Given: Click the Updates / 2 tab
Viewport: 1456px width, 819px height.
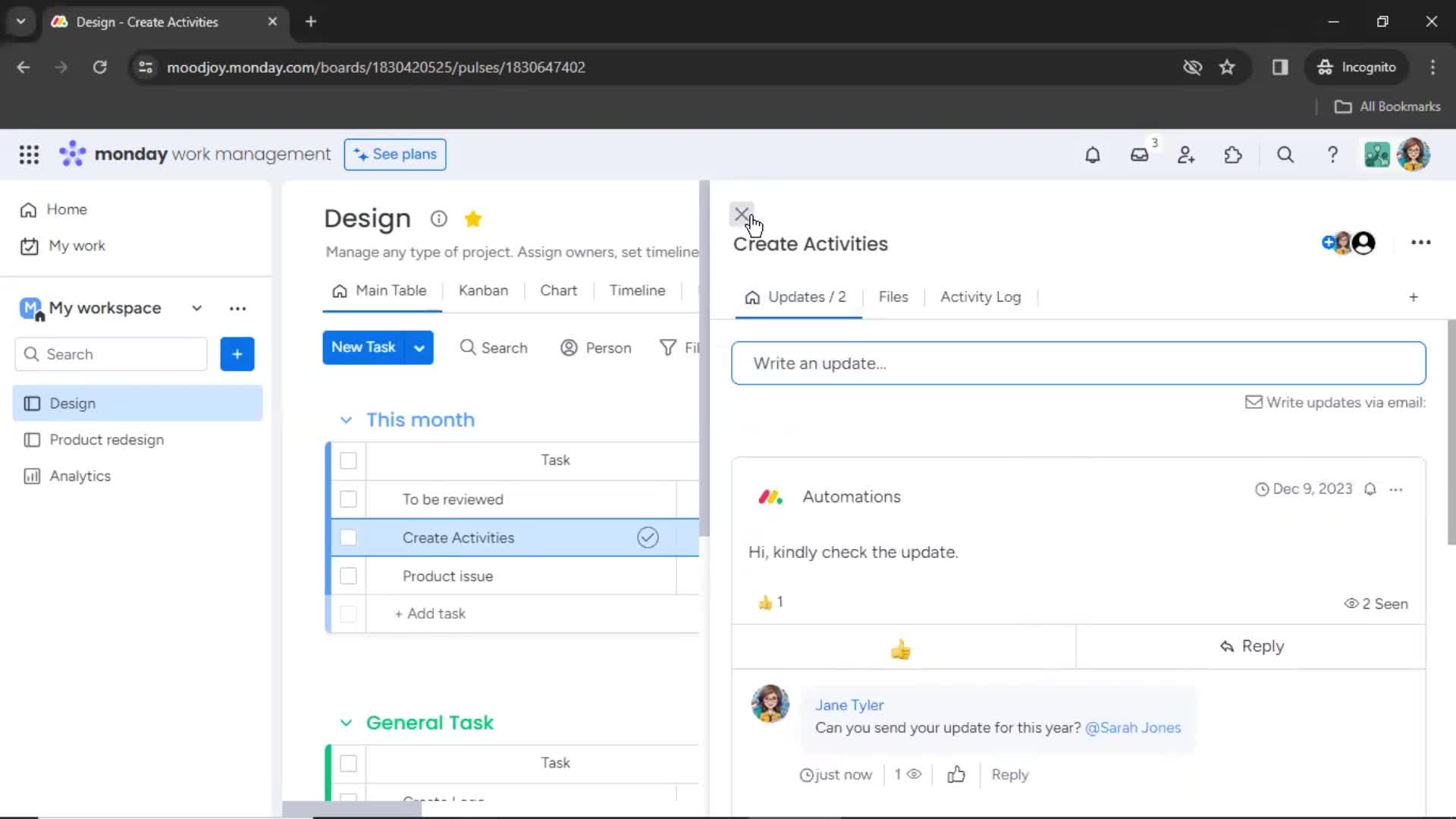Looking at the screenshot, I should [x=797, y=297].
